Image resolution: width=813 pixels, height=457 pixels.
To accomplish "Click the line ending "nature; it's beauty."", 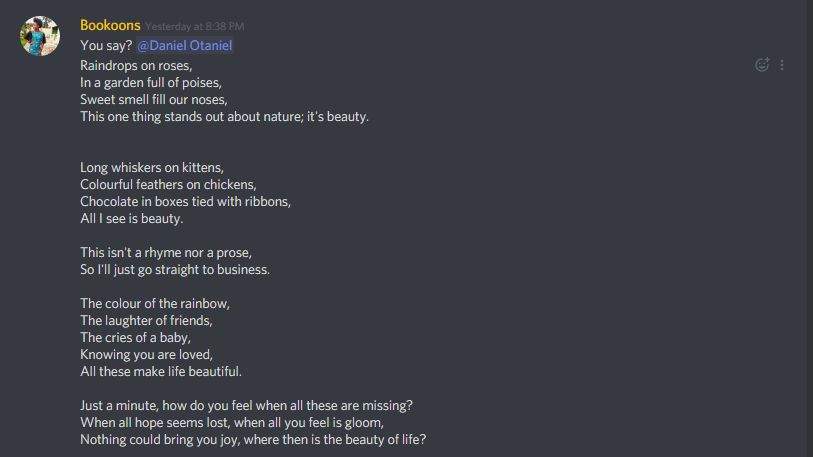I will tap(225, 117).
